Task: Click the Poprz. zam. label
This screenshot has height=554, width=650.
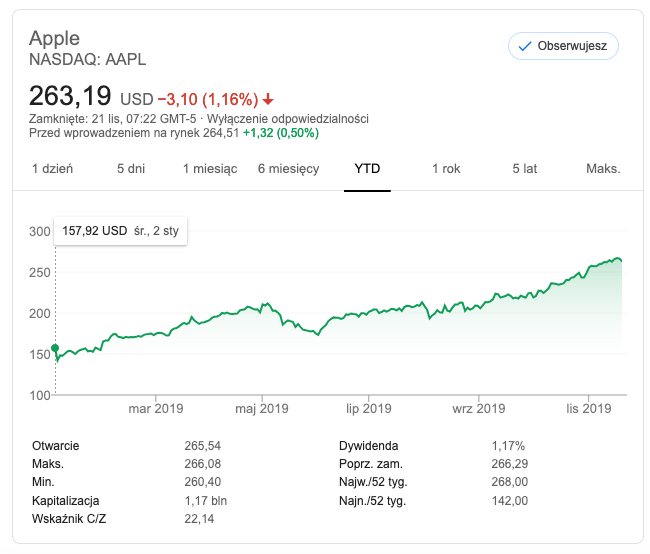Action: [x=371, y=464]
